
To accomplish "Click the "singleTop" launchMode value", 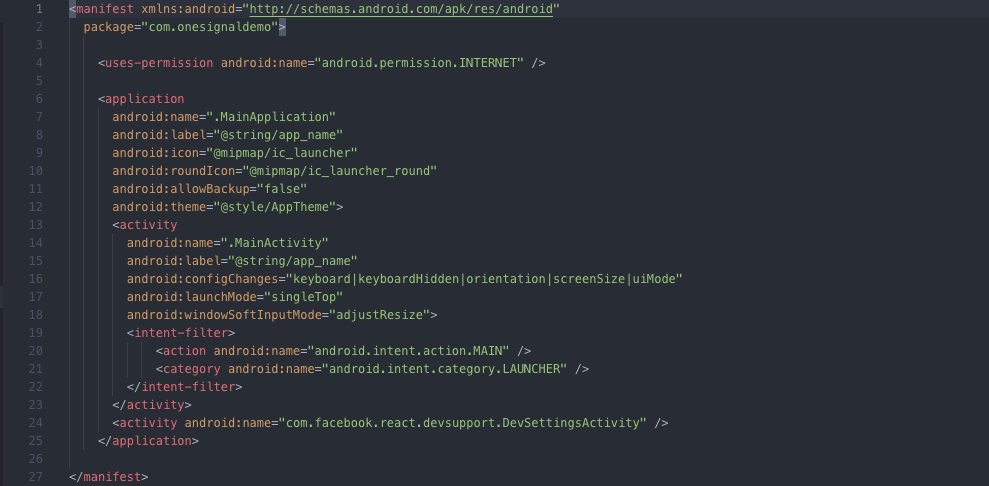I will point(304,297).
